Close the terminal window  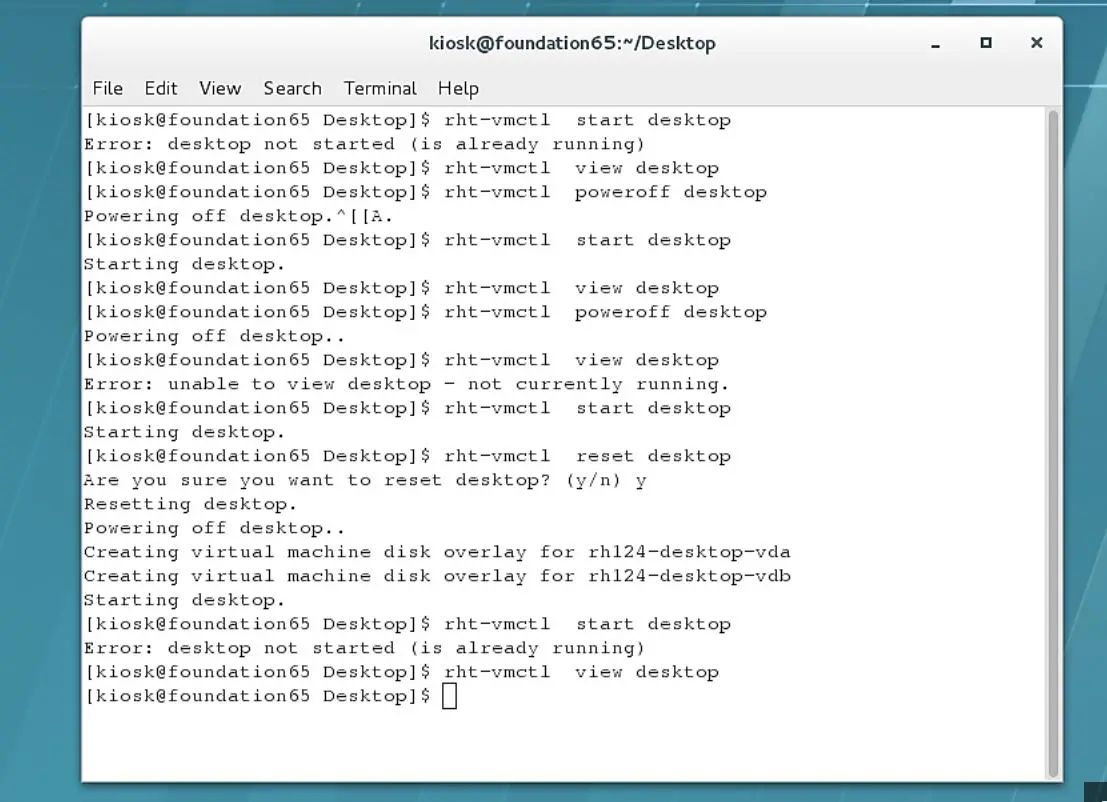1036,43
